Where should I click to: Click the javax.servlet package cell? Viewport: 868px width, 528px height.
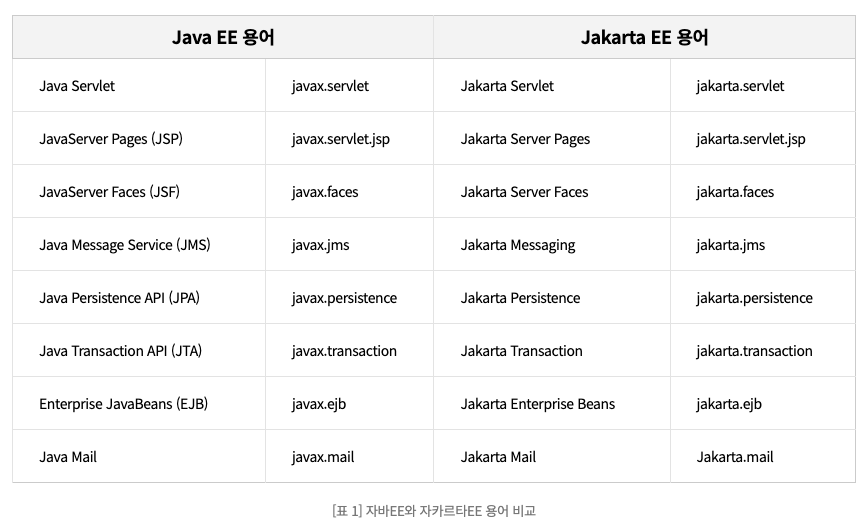coord(330,86)
